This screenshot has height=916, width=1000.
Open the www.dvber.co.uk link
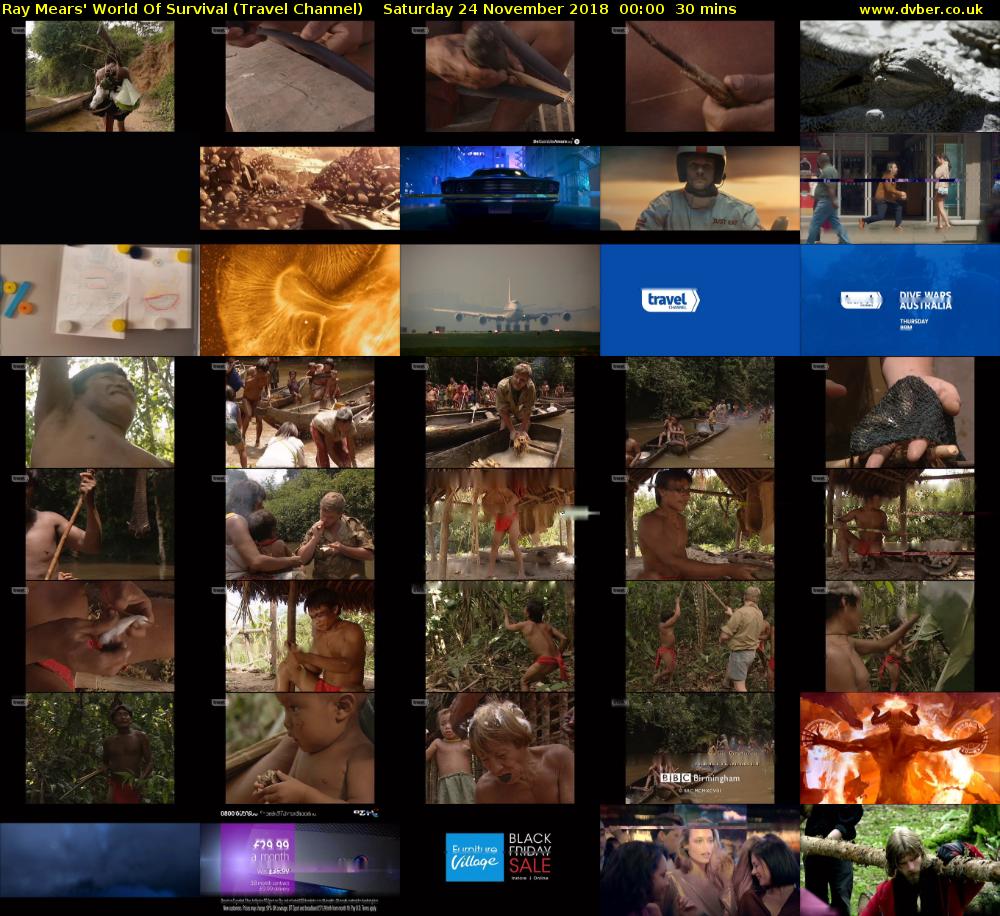click(x=925, y=9)
